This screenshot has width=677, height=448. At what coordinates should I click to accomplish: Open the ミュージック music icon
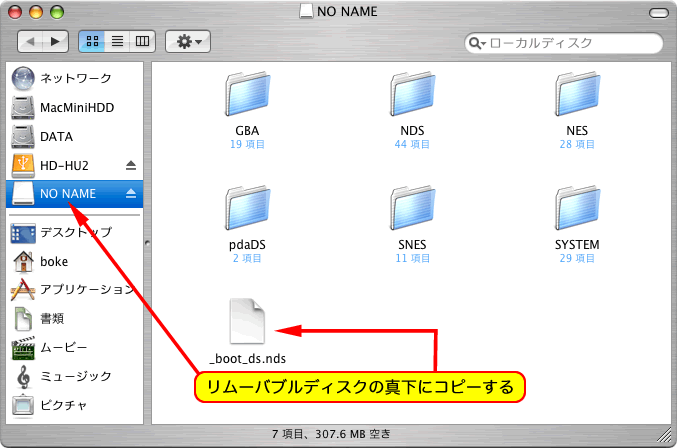point(24,377)
